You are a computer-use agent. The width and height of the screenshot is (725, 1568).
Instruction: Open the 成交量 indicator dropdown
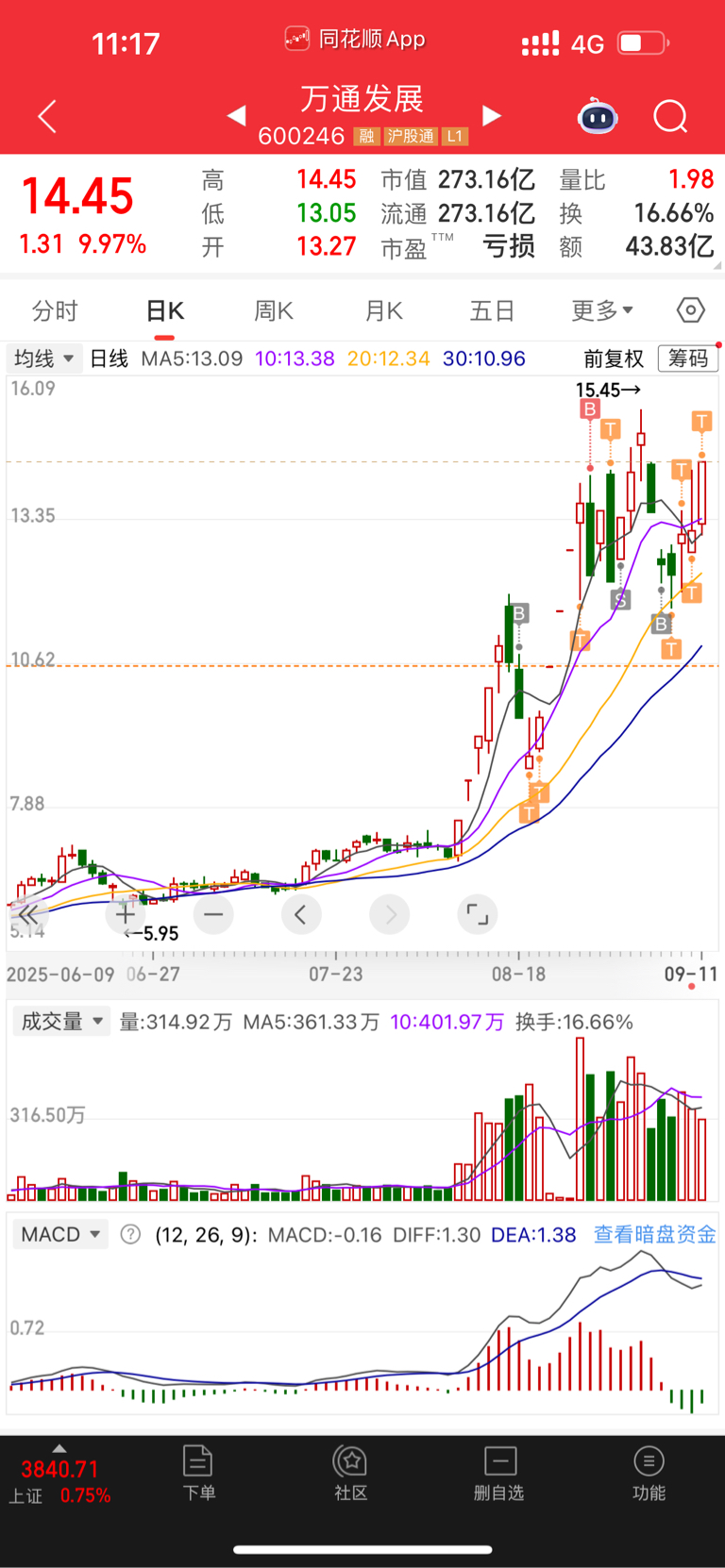coord(62,1022)
